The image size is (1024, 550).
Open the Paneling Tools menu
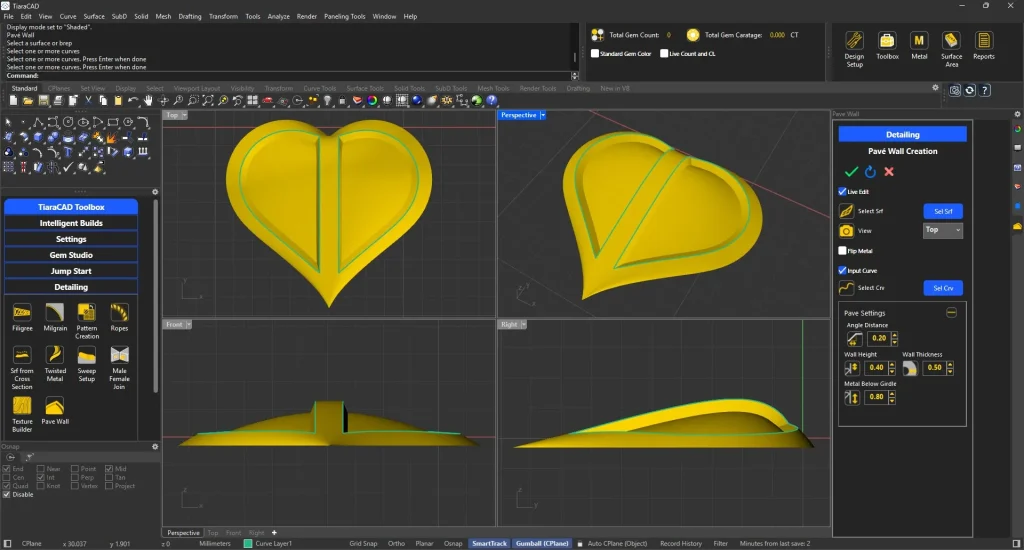344,17
